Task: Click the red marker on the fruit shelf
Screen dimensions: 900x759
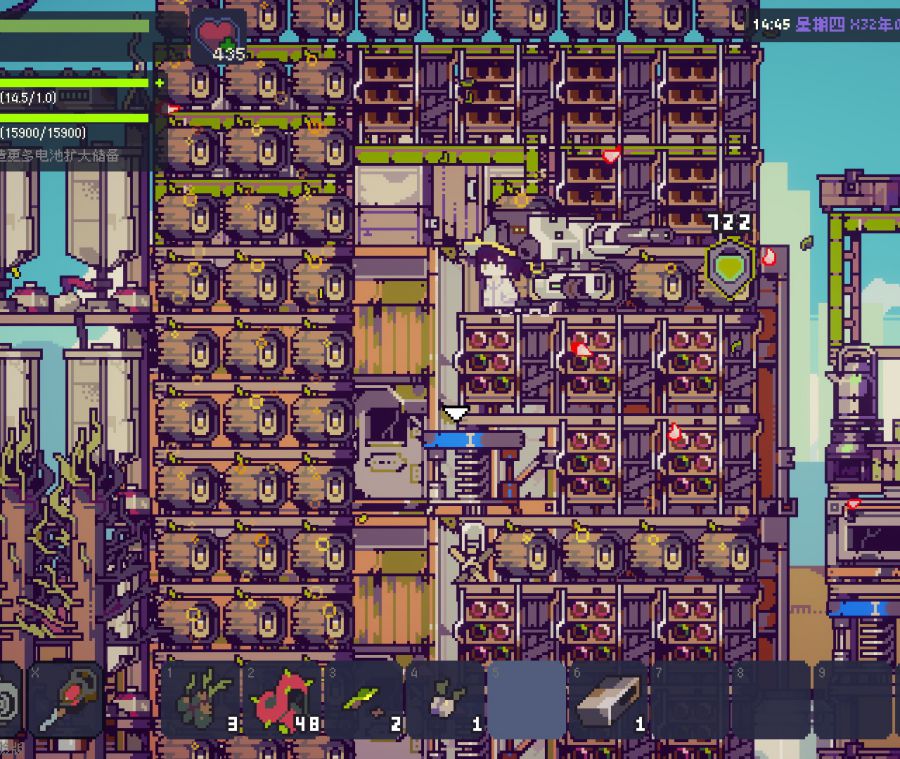Action: (x=580, y=347)
